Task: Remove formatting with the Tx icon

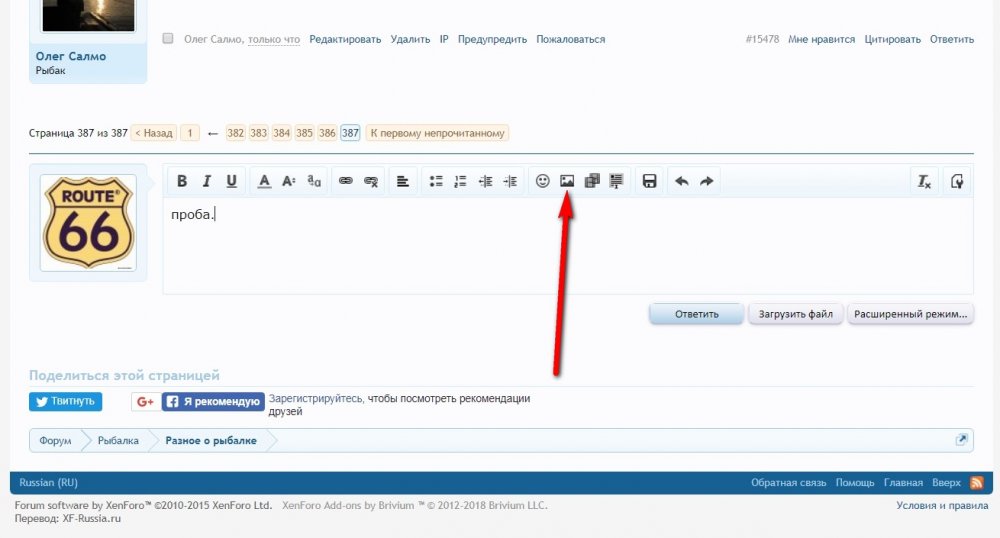Action: pos(925,181)
